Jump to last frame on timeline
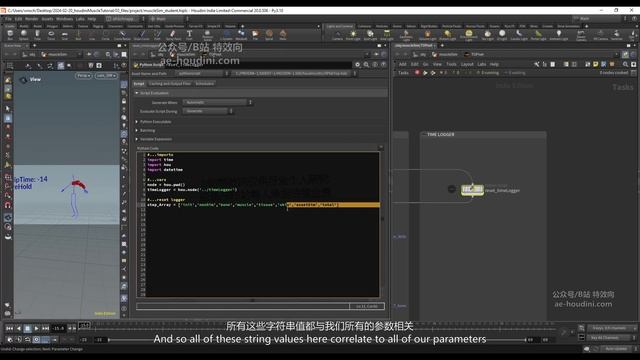 45,328
